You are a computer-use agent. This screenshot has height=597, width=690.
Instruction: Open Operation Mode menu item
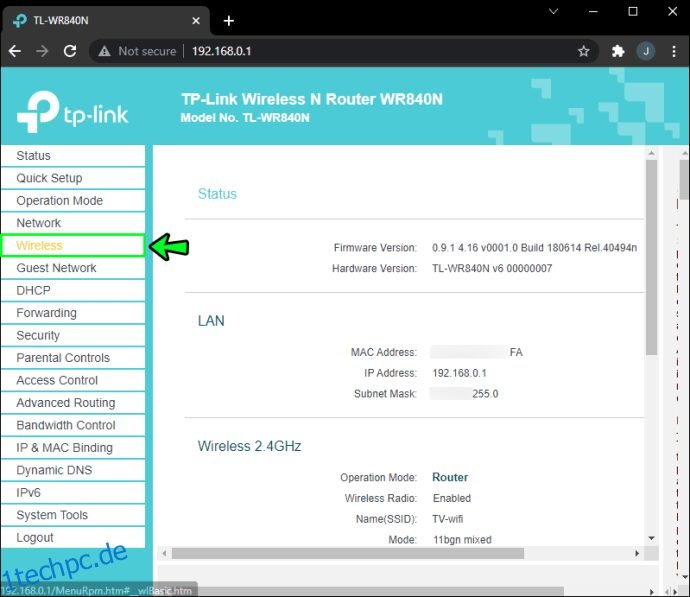click(x=73, y=201)
